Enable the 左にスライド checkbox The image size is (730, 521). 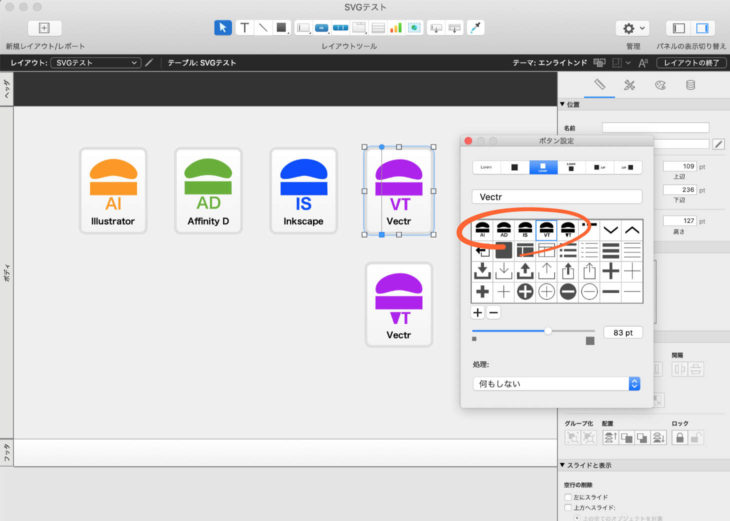pyautogui.click(x=569, y=497)
